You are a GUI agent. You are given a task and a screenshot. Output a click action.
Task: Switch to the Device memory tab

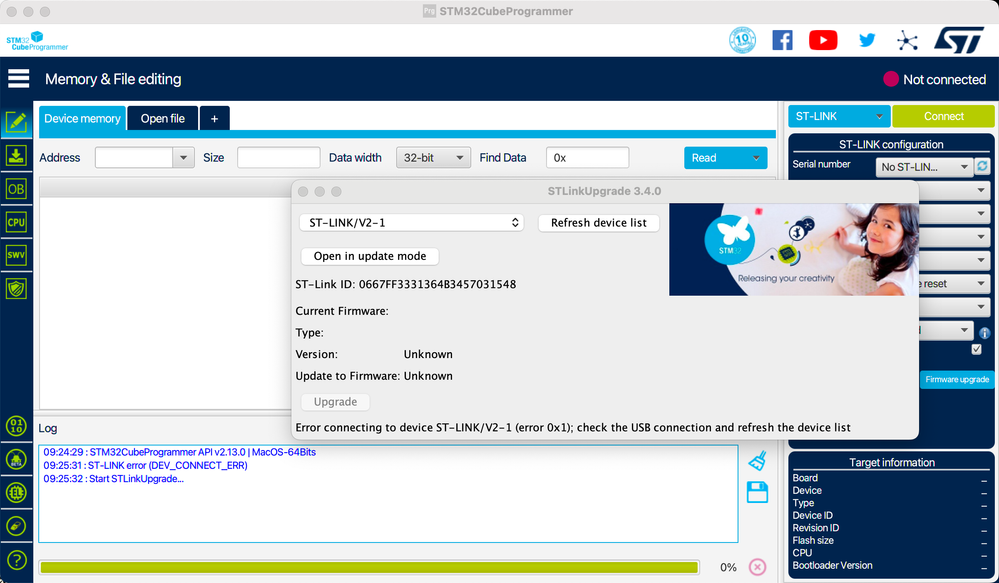82,119
